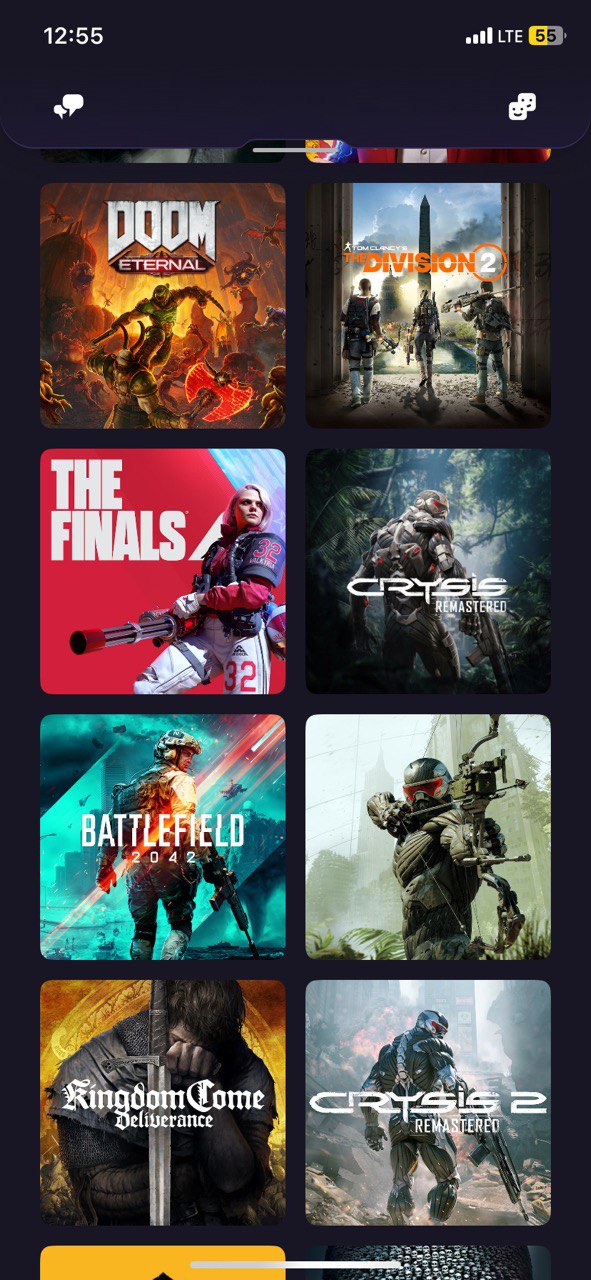
Task: Tap the header drag handle bar
Action: click(x=296, y=149)
